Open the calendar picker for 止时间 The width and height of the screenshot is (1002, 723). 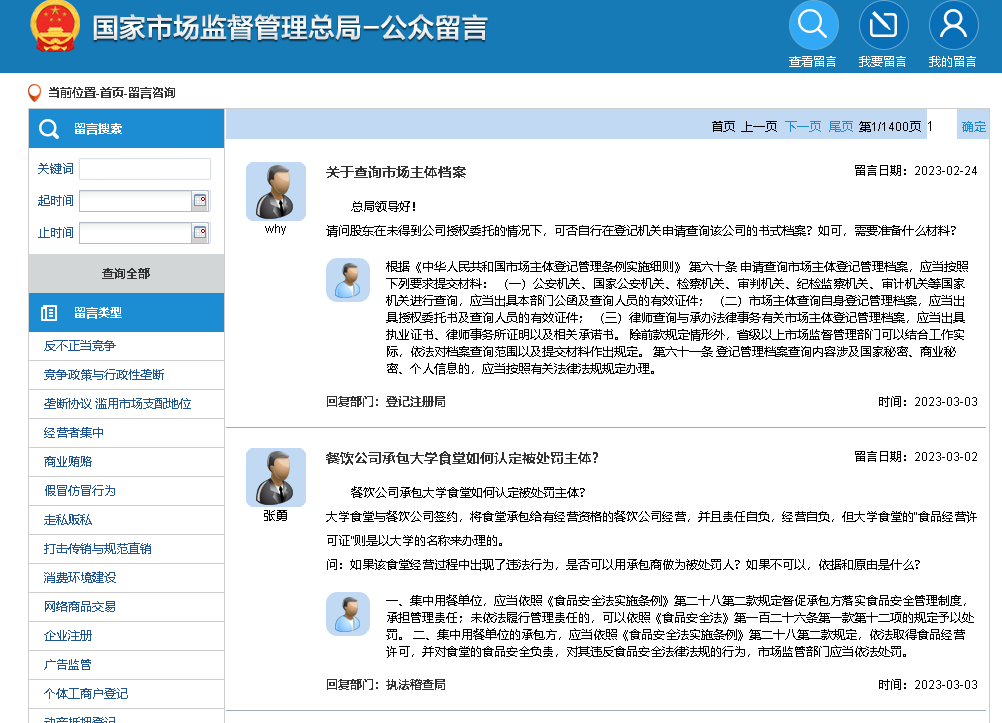(x=202, y=230)
